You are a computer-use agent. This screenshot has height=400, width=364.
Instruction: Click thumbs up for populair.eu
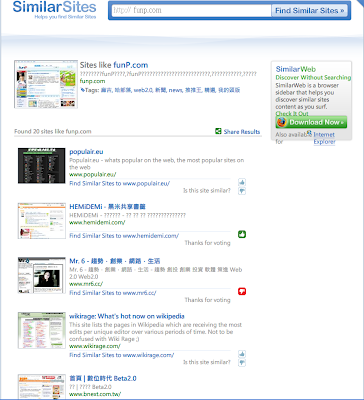click(242, 182)
